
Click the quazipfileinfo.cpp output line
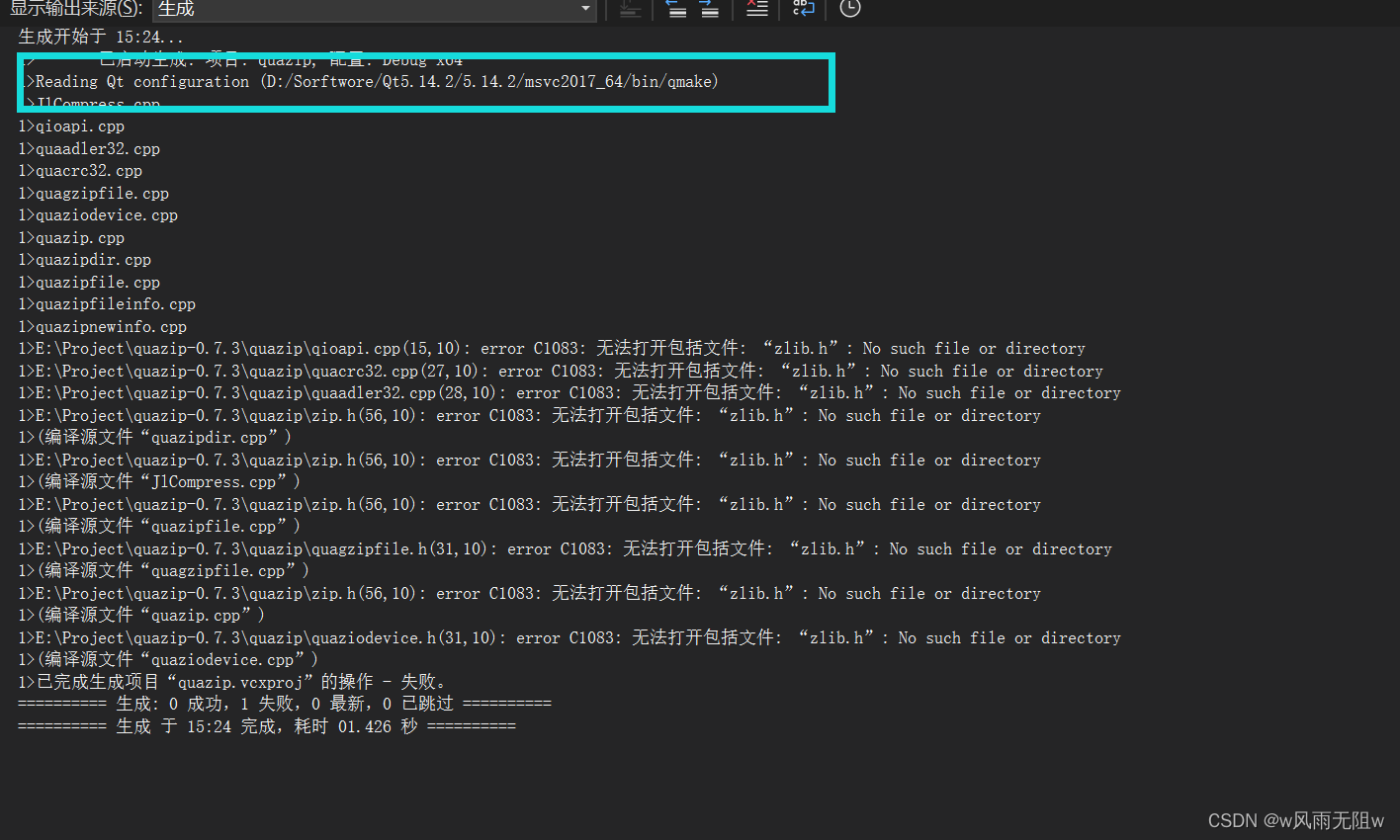[107, 304]
